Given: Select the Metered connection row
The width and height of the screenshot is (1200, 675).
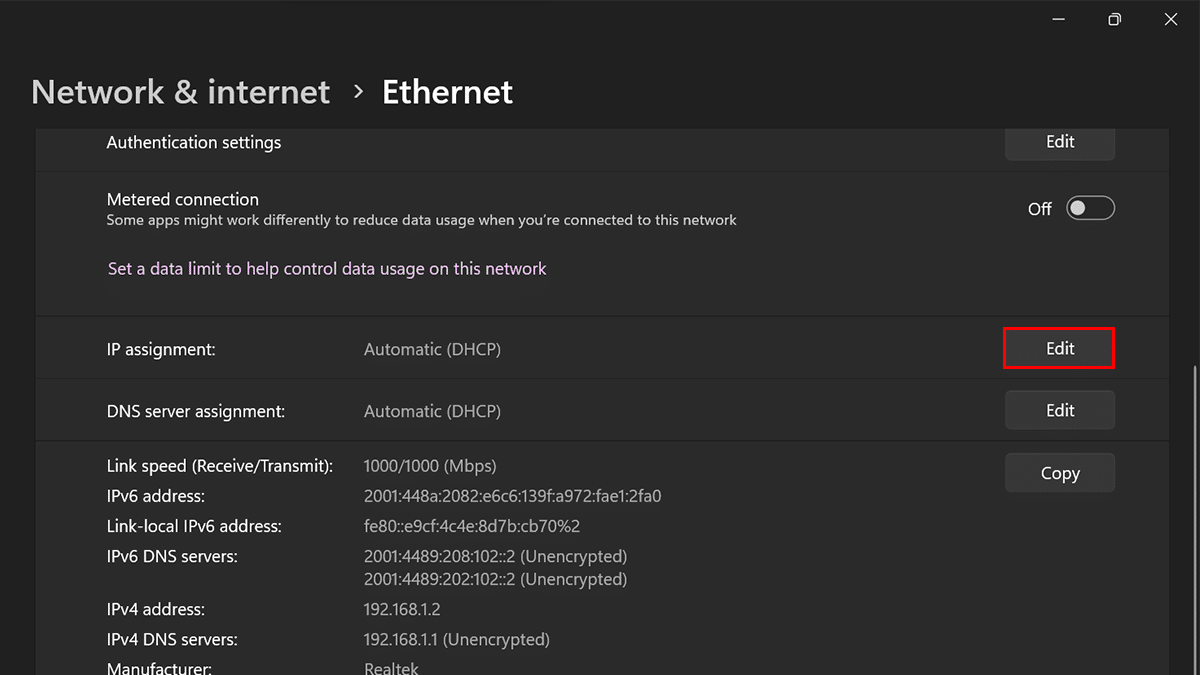Looking at the screenshot, I should coord(400,207).
